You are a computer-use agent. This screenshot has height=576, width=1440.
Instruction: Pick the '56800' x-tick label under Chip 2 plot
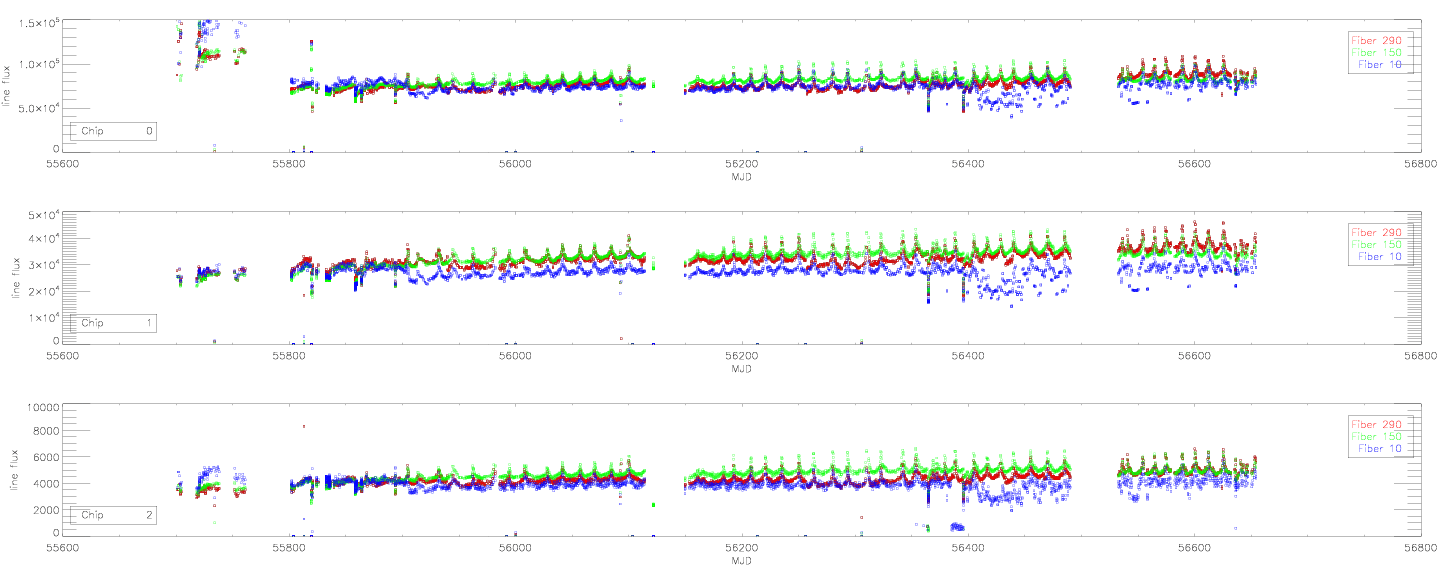[1421, 548]
